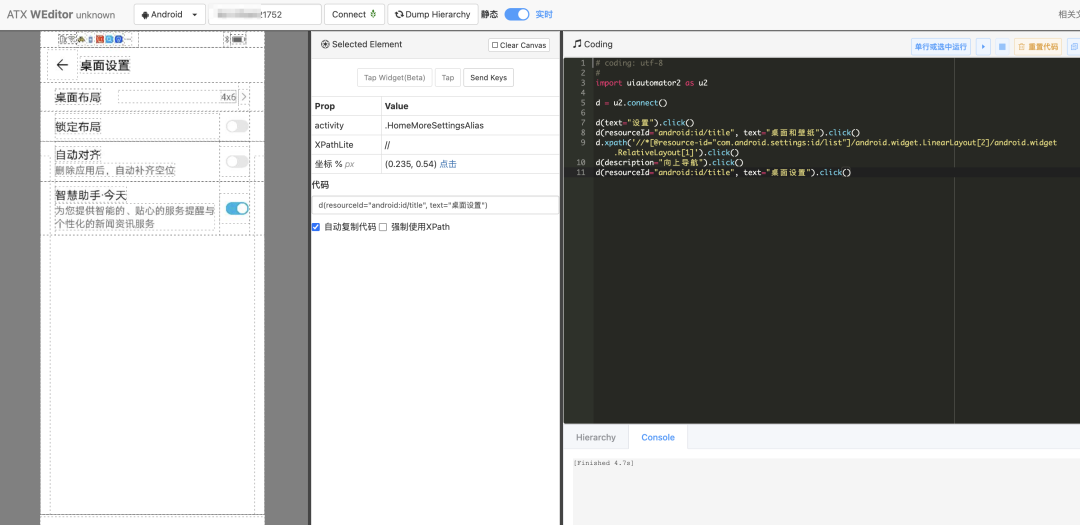This screenshot has height=525, width=1080.
Task: Toggle the 静态/实时 mode switch
Action: [516, 15]
